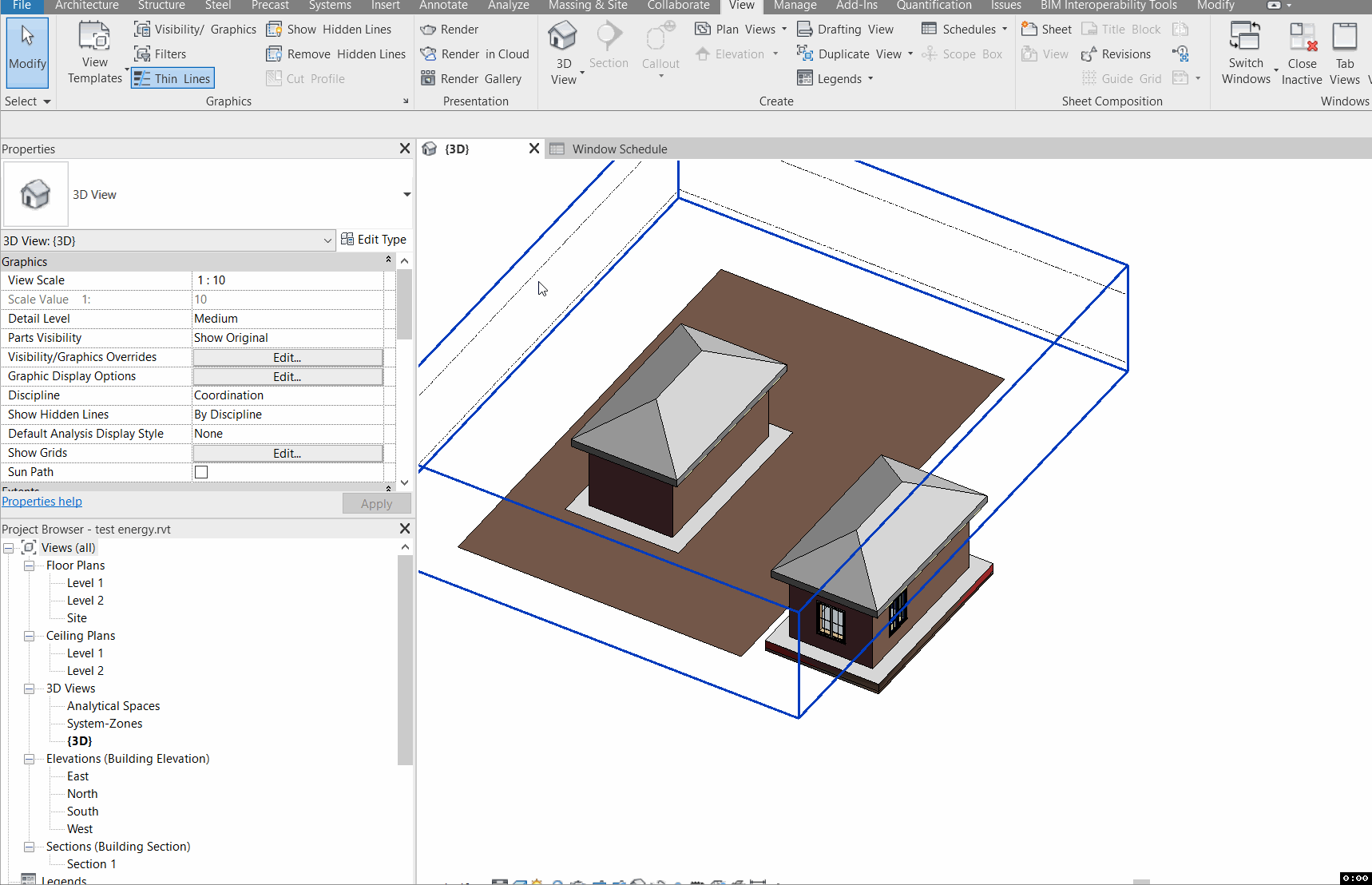Click the Filters tool icon
Screen dimensions: 1372x885
pos(142,54)
